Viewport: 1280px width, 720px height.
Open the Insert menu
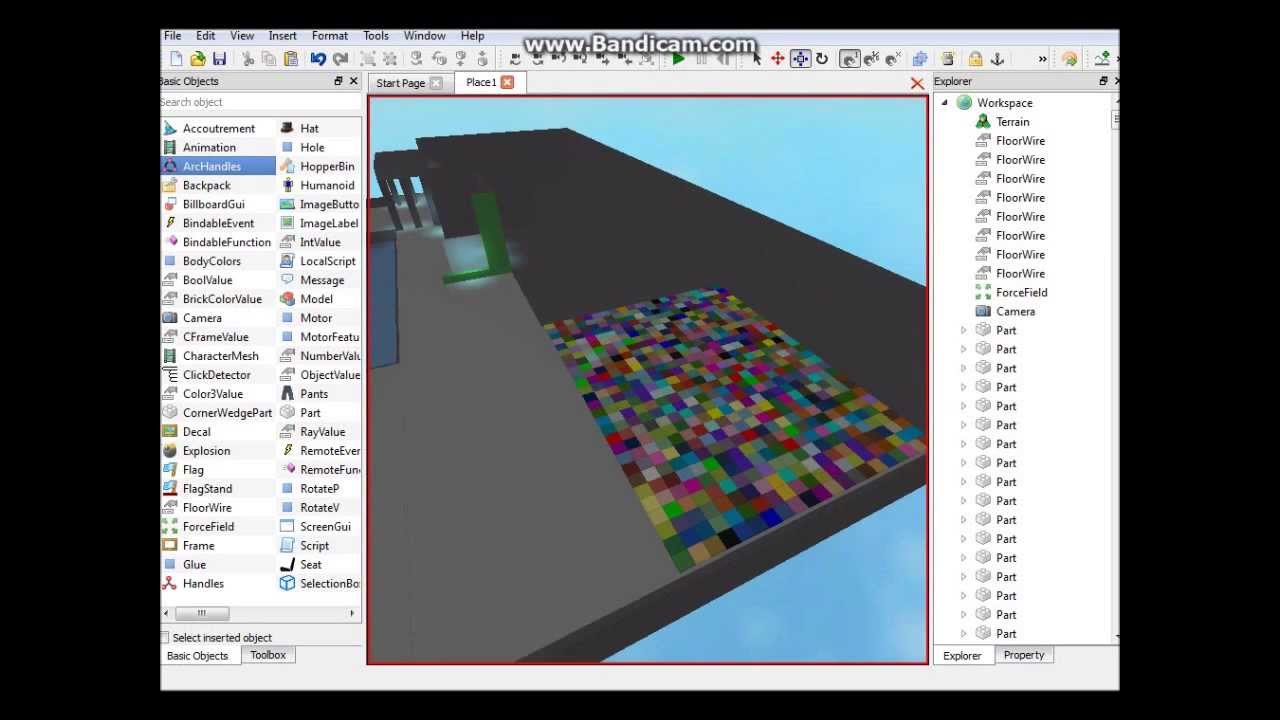tap(283, 35)
